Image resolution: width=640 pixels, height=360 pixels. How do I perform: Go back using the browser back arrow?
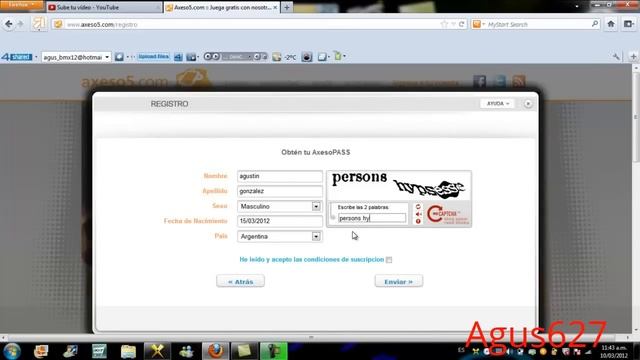pyautogui.click(x=9, y=24)
